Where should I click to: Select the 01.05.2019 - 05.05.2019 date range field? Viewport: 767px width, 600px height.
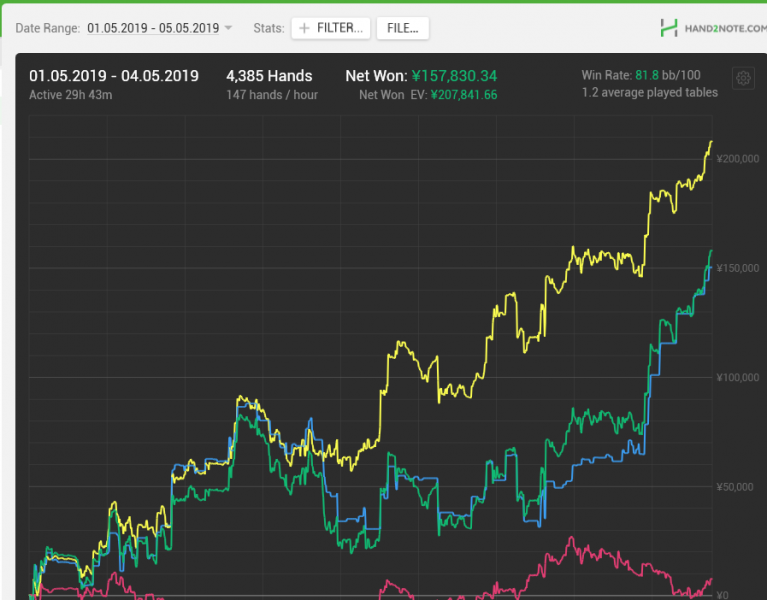pyautogui.click(x=152, y=28)
